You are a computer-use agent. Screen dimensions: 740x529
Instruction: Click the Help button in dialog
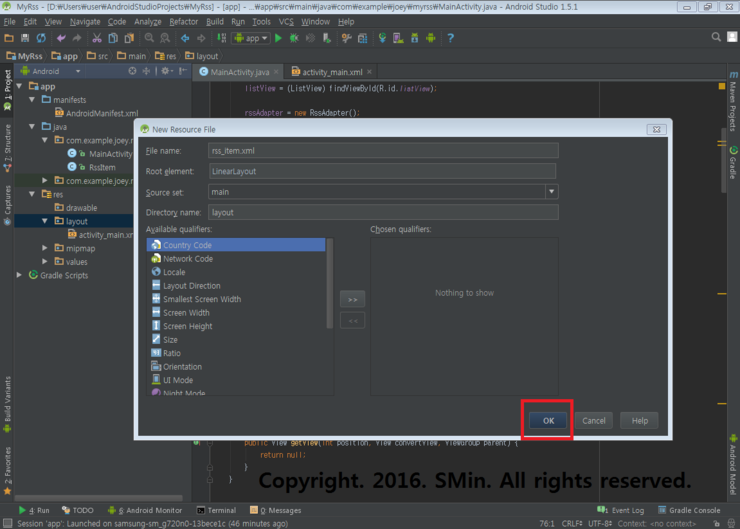[639, 420]
